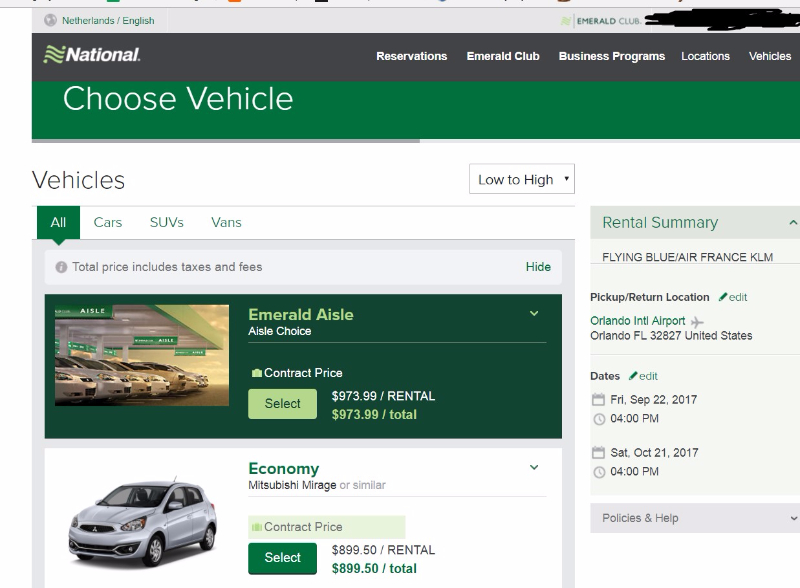The image size is (800, 588).
Task: Click the National logo in header
Action: 92,55
